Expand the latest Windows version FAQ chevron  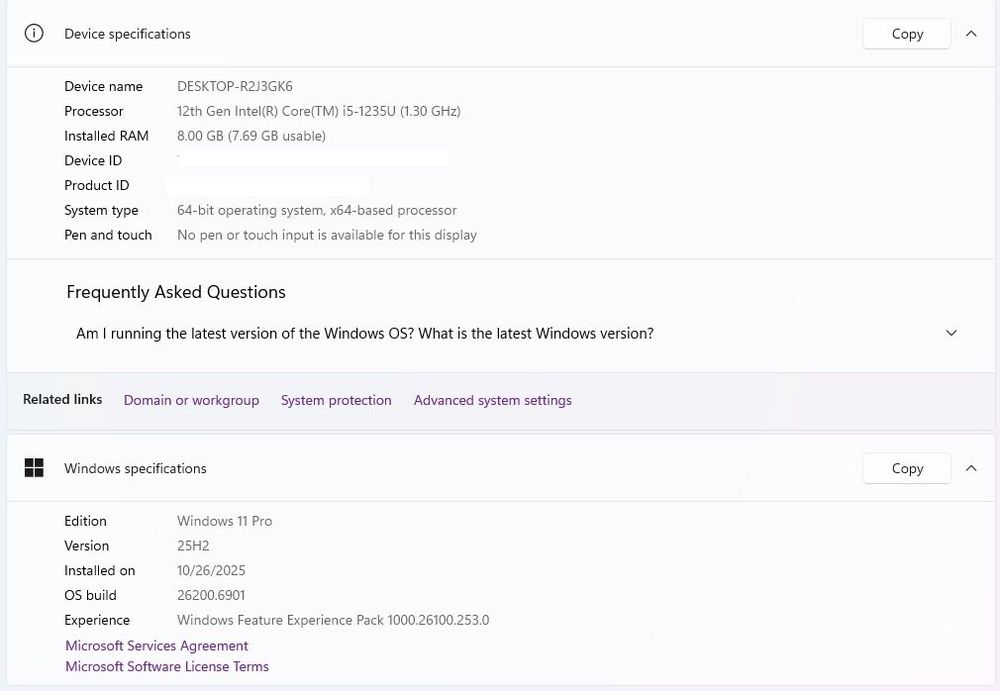click(x=951, y=333)
